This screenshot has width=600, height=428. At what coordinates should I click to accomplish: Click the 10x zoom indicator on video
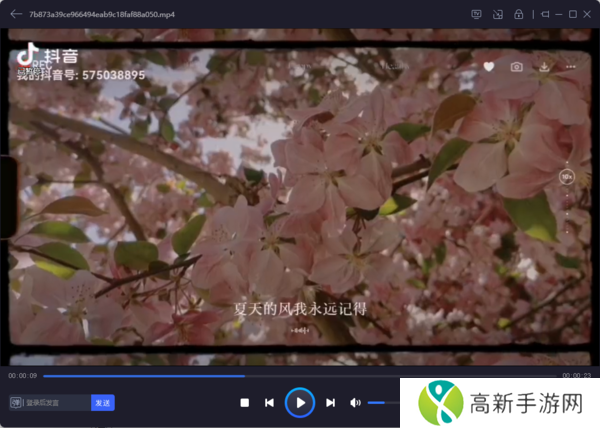tap(567, 176)
